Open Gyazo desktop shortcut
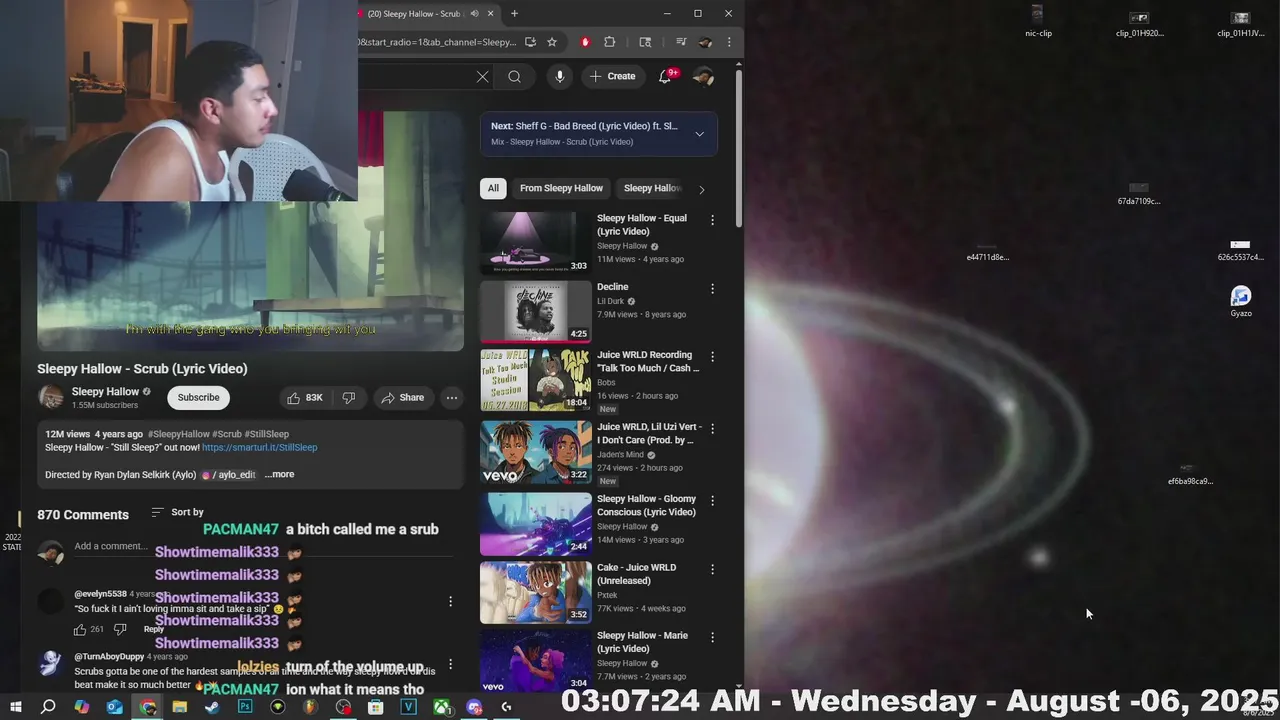The height and width of the screenshot is (720, 1280). (1241, 301)
